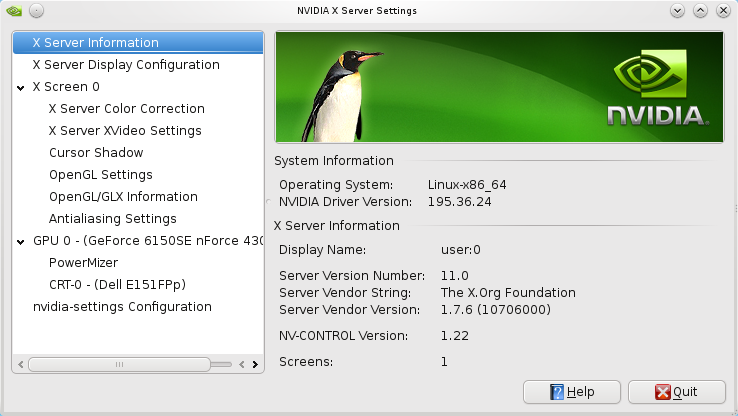The image size is (738, 416).
Task: Open X Server Display Configuration page
Action: [125, 65]
